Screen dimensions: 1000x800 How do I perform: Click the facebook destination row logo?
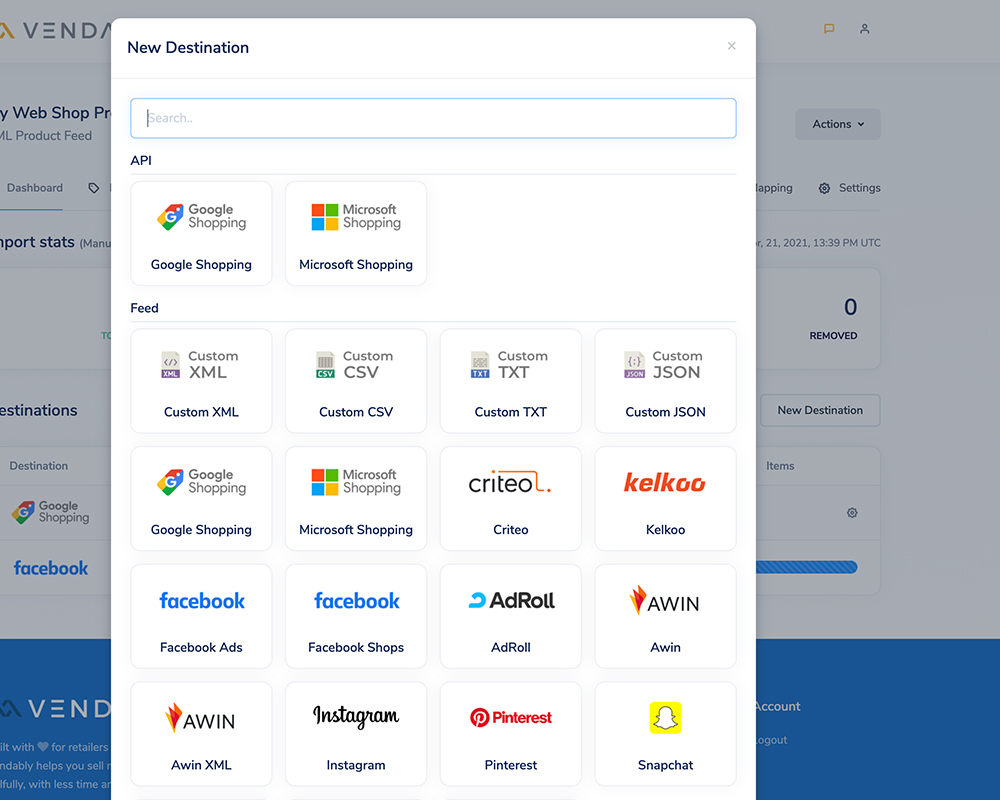(51, 568)
